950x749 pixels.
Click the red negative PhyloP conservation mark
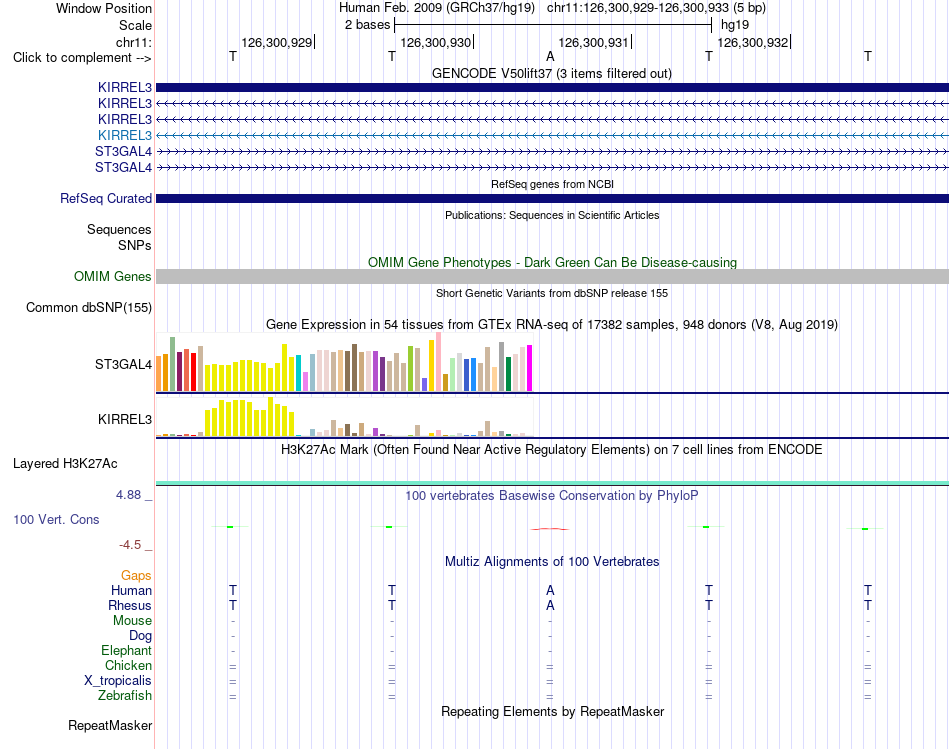pos(550,529)
